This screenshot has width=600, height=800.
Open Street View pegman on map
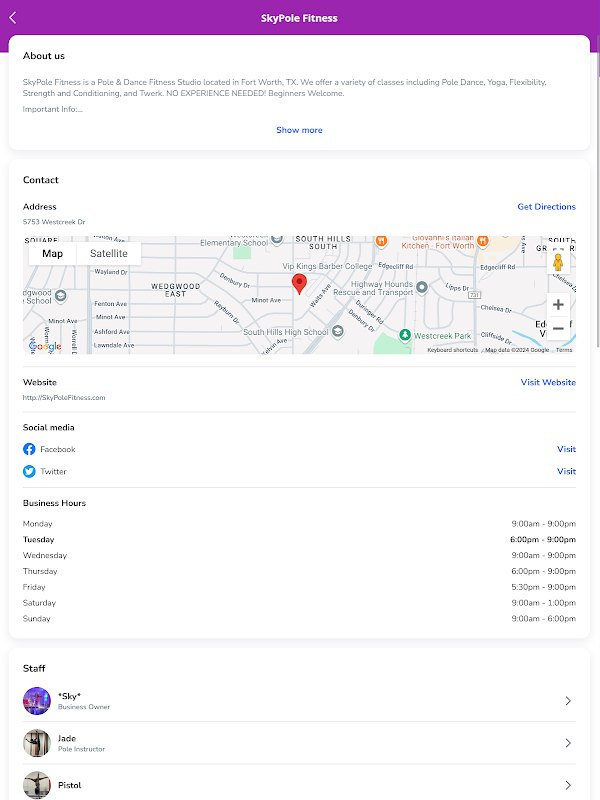coord(558,262)
